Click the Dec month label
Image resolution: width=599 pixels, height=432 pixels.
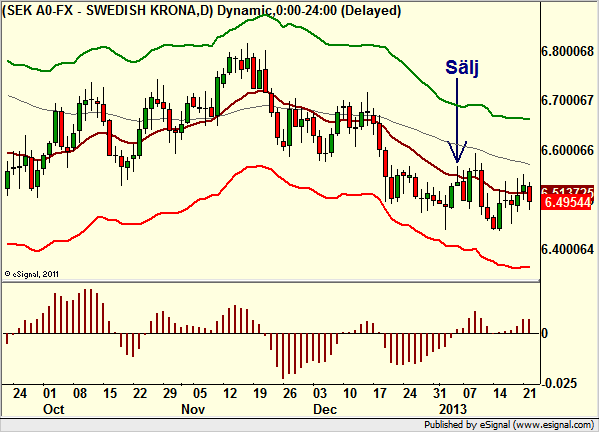click(x=325, y=409)
